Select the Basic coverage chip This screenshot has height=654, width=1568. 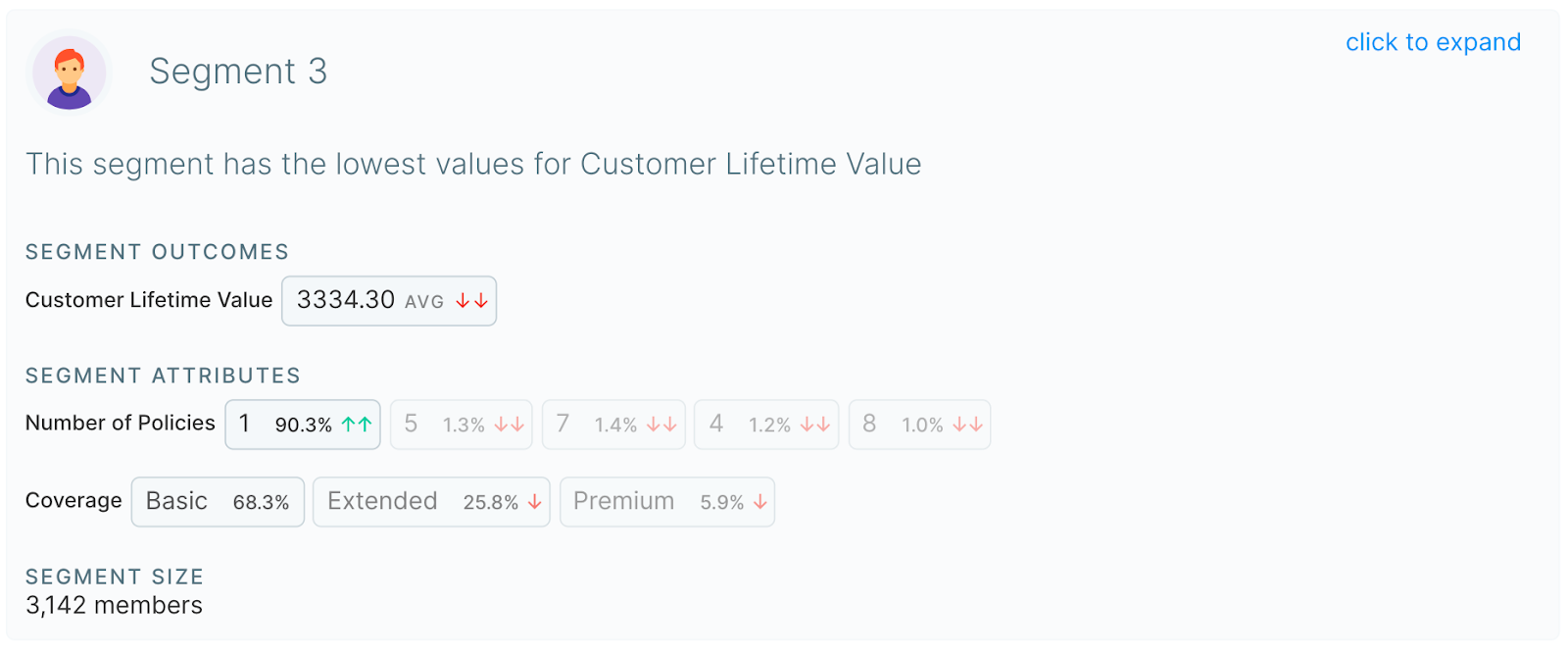point(218,501)
